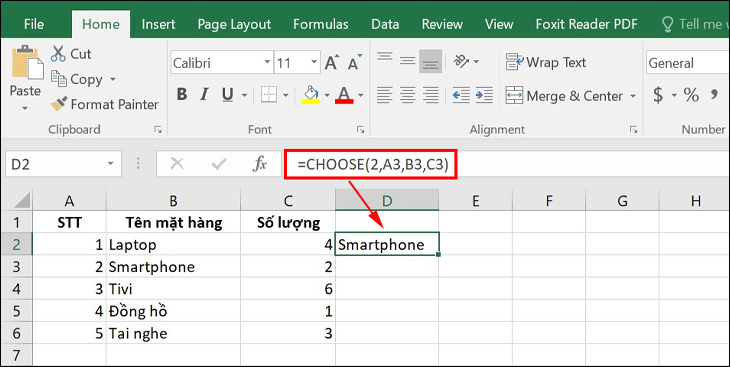Click the formula bar CHOOSE formula
The width and height of the screenshot is (730, 367).
coord(372,163)
